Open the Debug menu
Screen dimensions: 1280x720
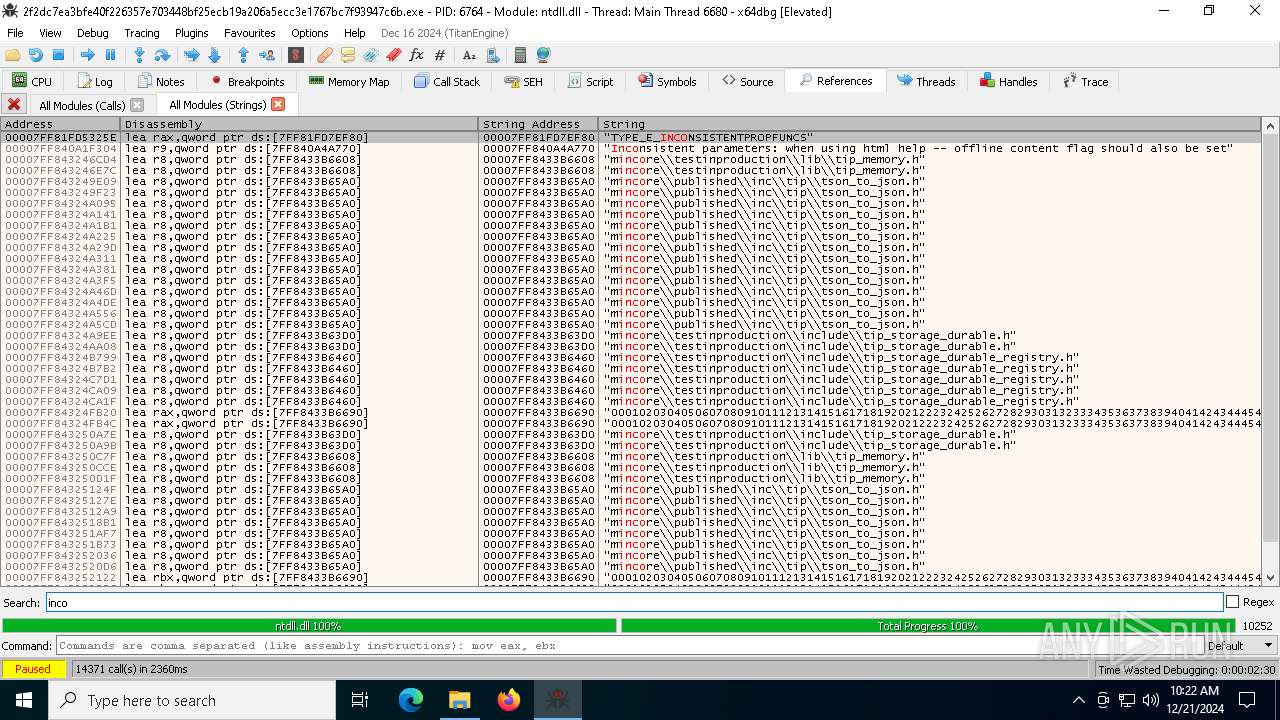tap(92, 33)
